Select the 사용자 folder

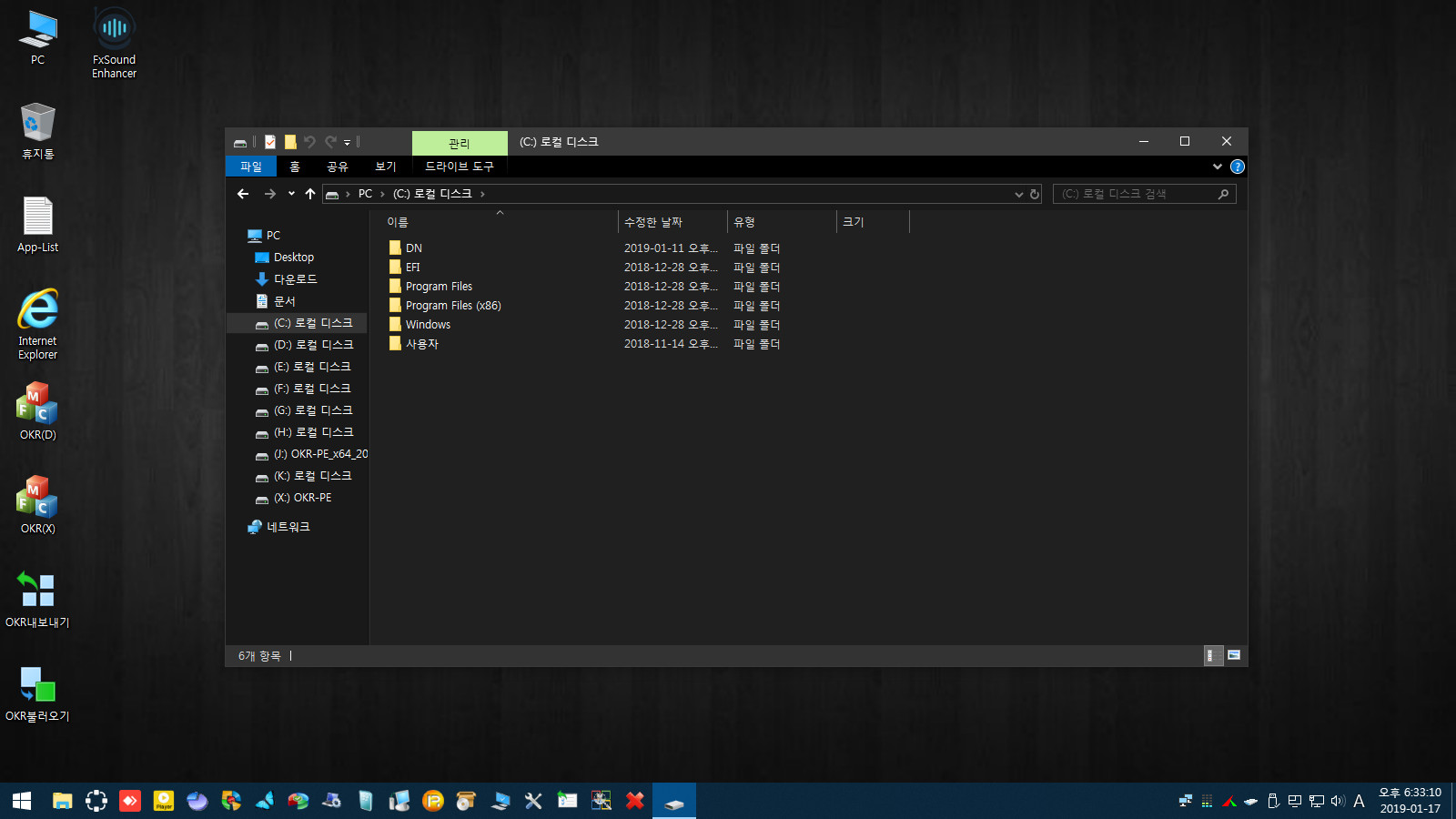tap(414, 343)
